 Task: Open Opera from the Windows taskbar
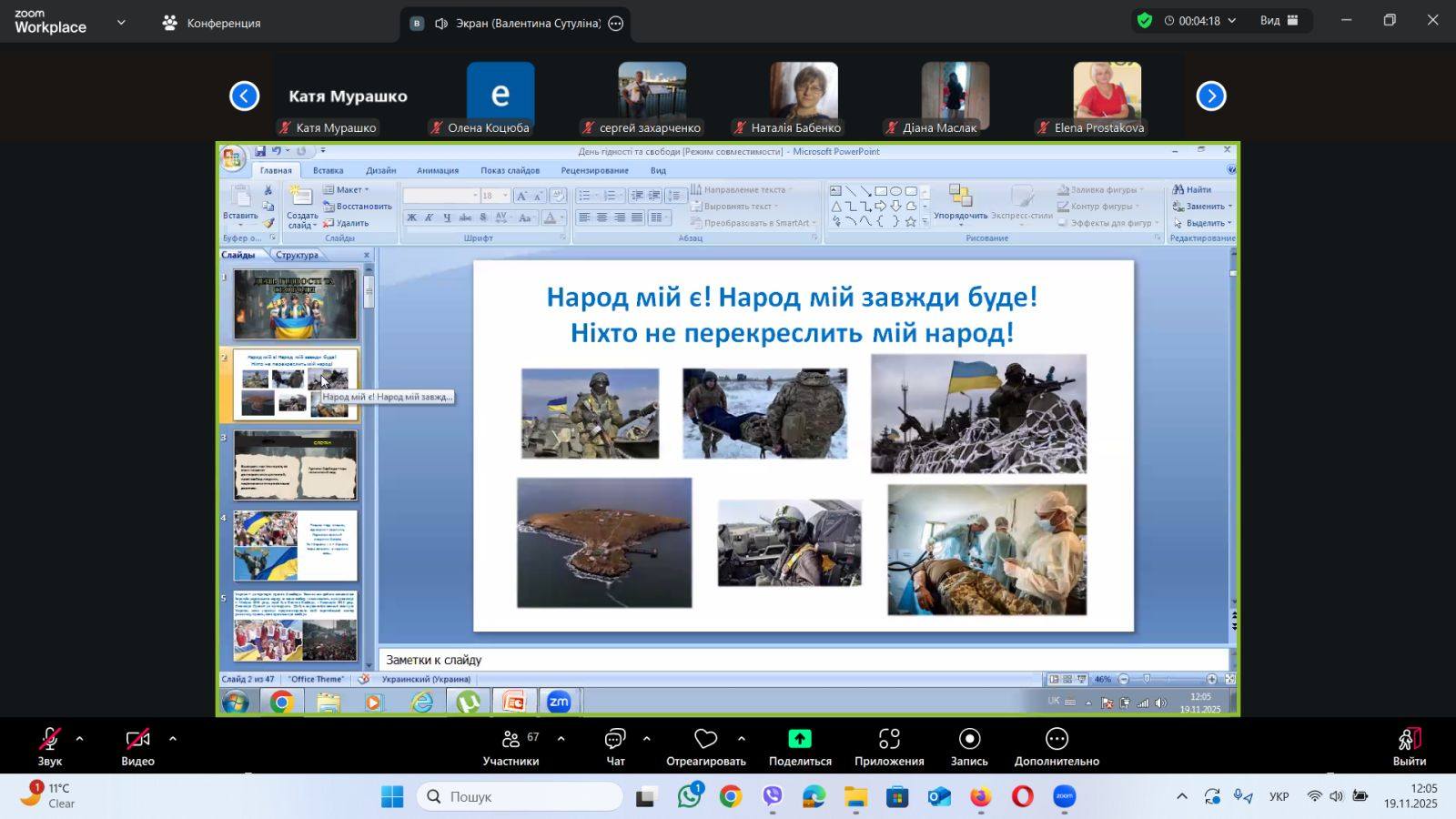pyautogui.click(x=1023, y=797)
